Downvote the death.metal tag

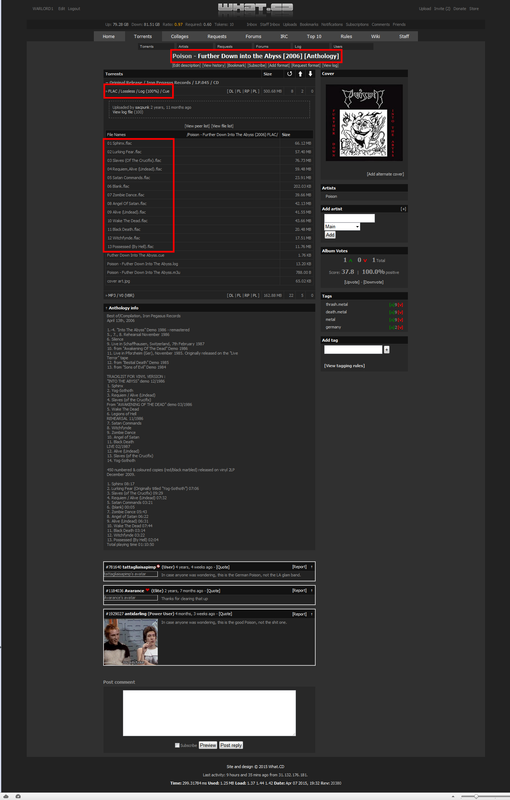401,312
